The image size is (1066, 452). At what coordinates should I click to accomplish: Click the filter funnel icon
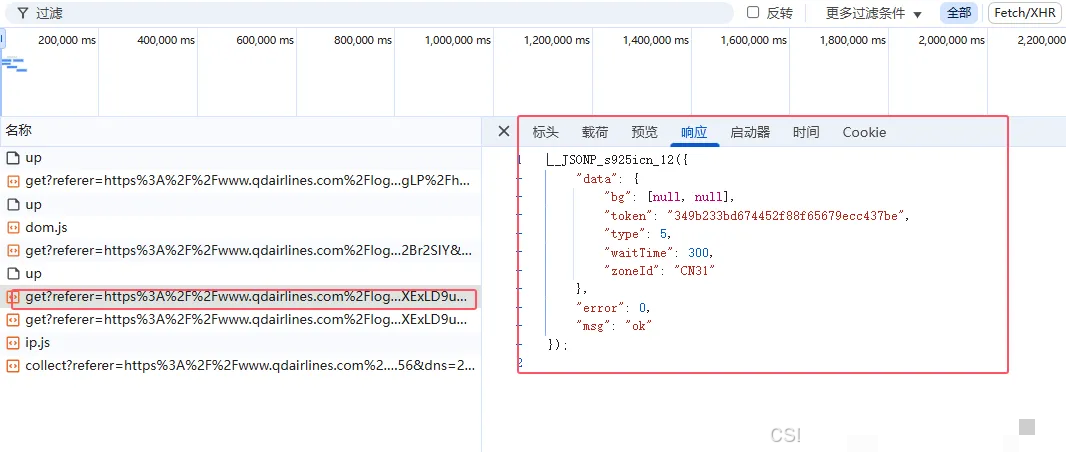point(22,13)
